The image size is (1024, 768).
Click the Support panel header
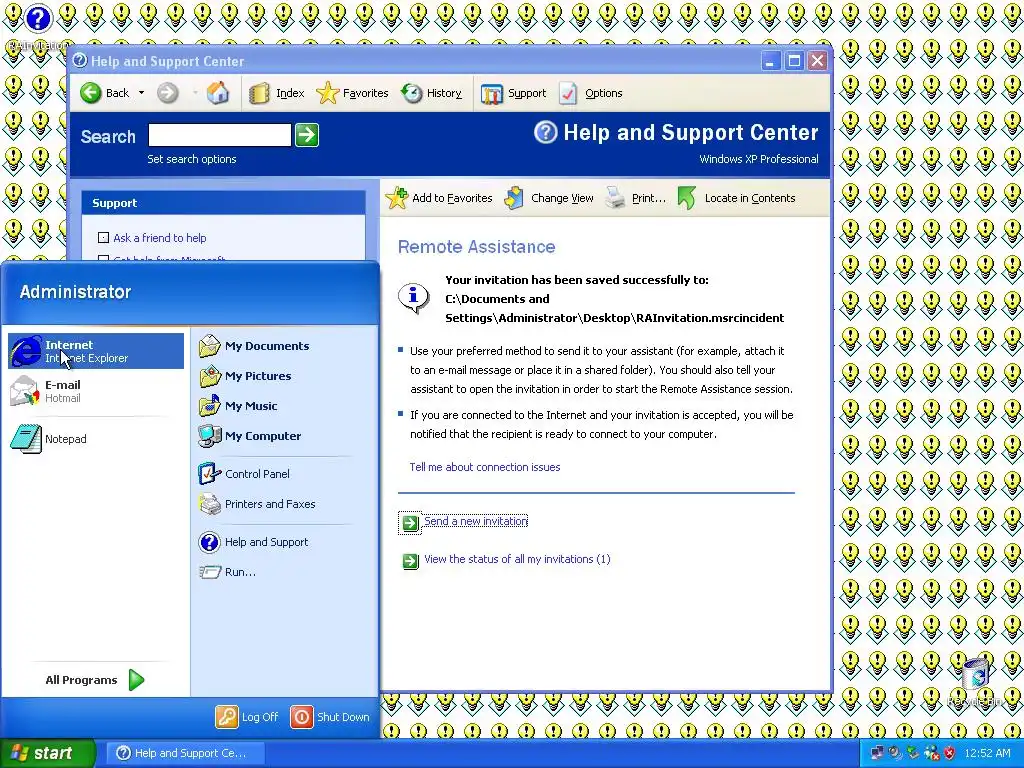(223, 202)
